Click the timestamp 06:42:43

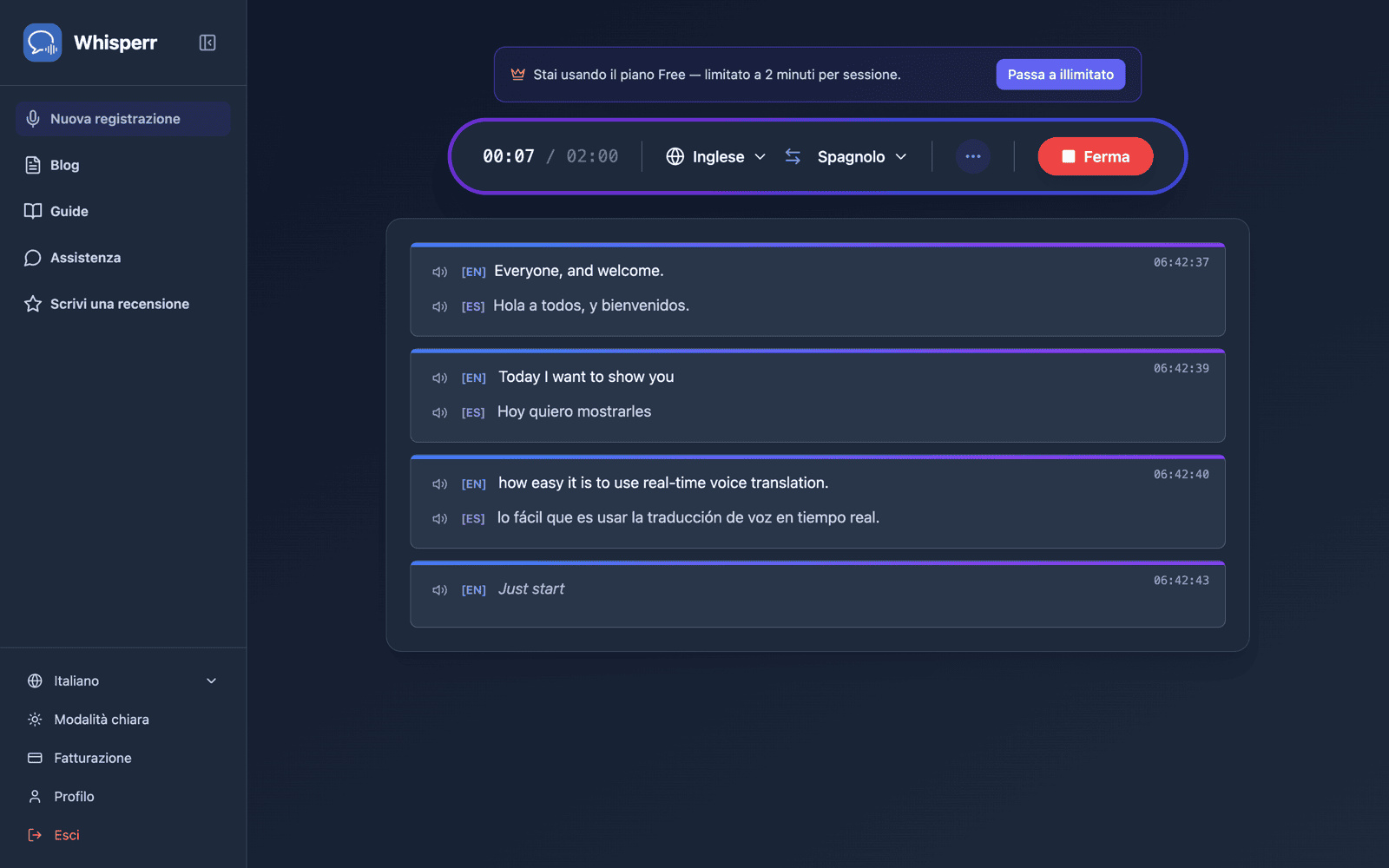tap(1182, 580)
